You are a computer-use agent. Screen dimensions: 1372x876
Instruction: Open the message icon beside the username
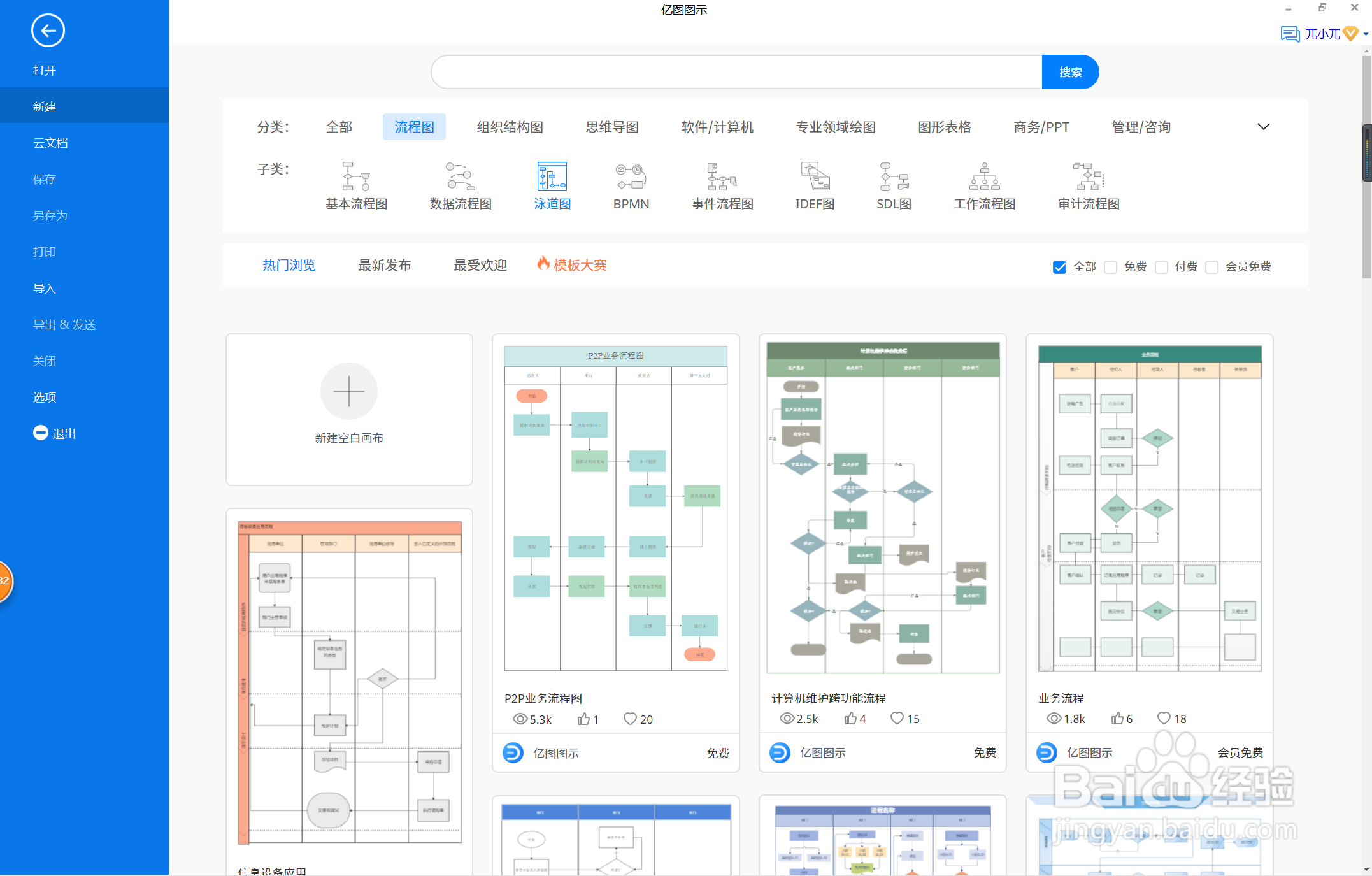point(1290,34)
